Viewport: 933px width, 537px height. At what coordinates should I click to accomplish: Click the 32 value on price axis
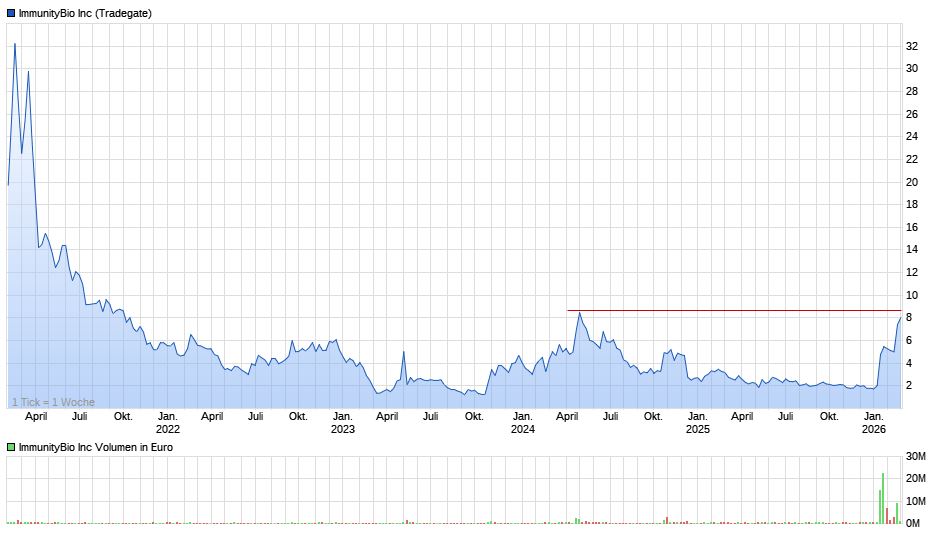tap(911, 46)
